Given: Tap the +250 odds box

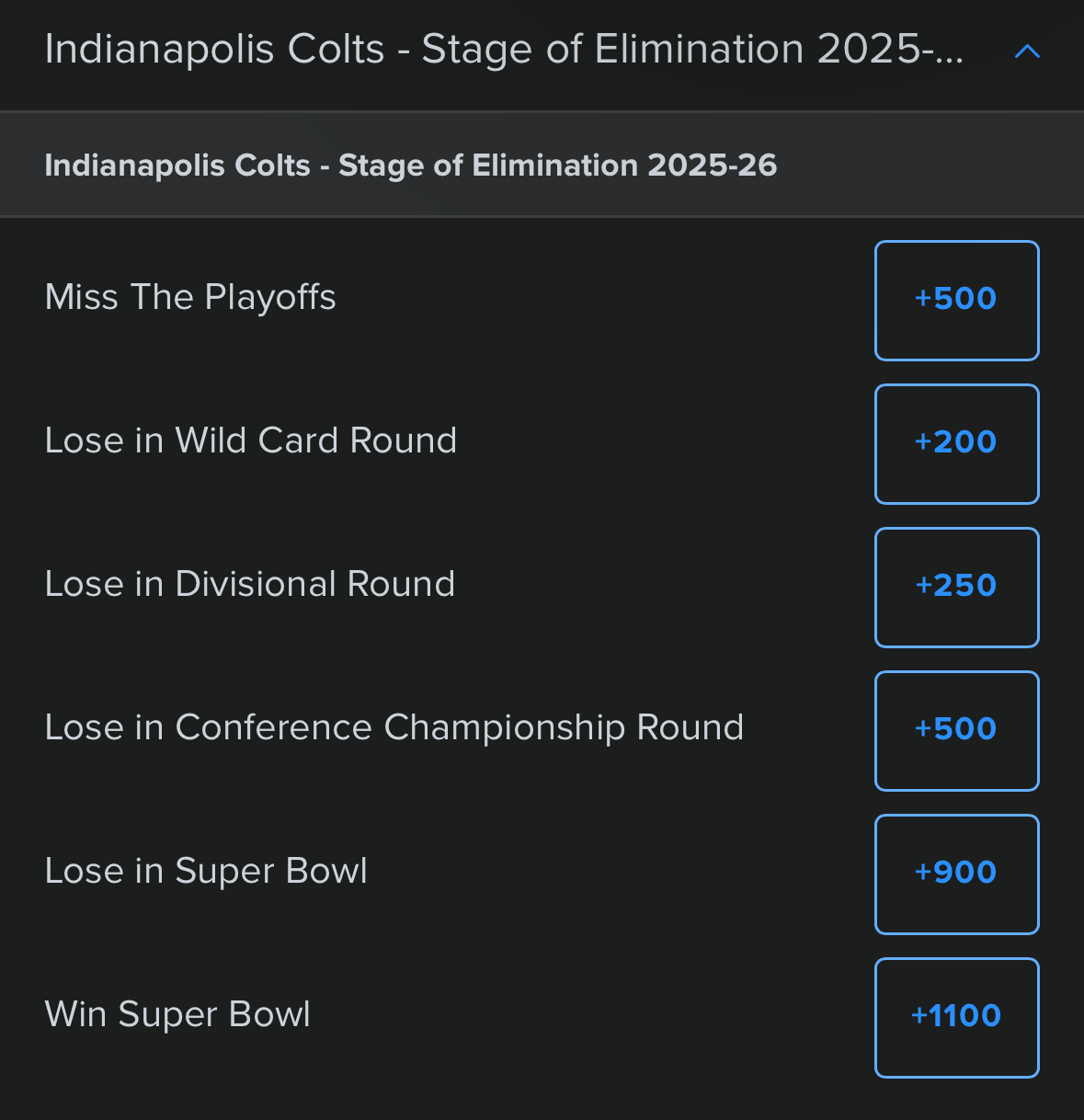Looking at the screenshot, I should pyautogui.click(x=956, y=587).
